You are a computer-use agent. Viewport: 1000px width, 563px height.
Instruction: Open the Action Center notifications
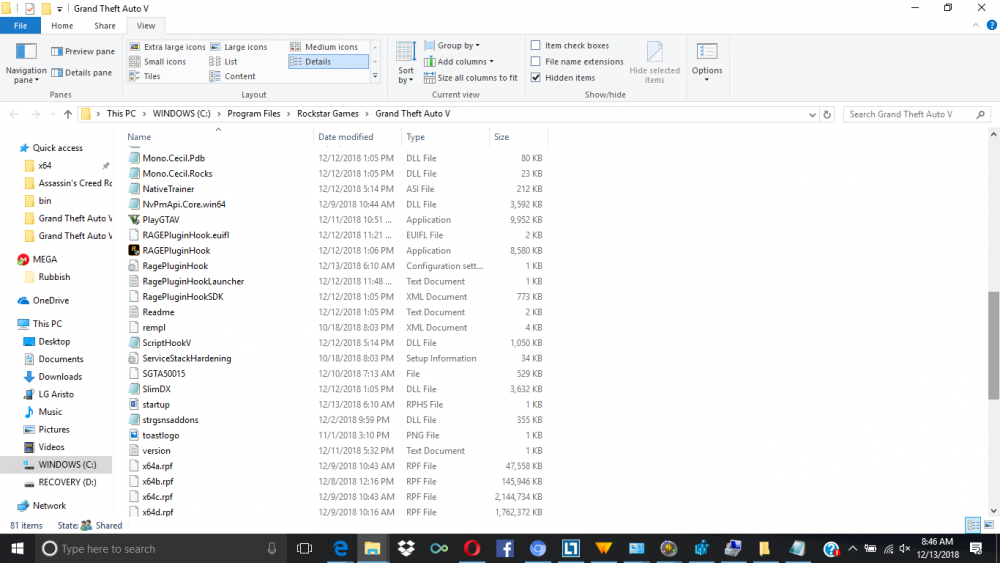pyautogui.click(x=976, y=548)
